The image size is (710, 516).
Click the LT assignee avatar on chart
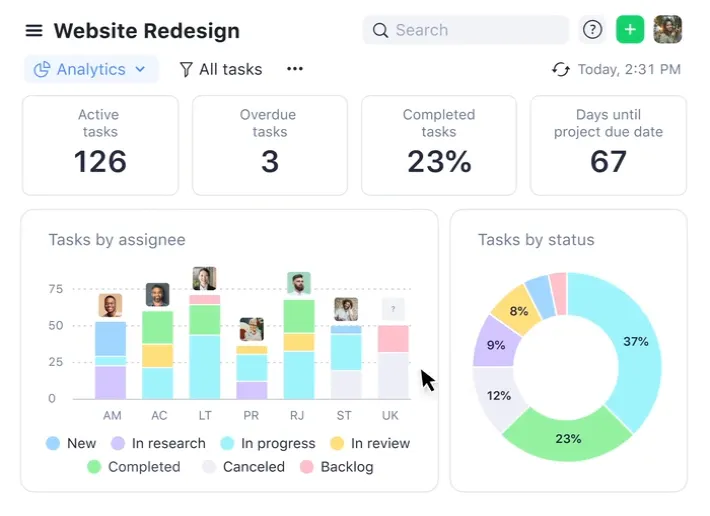204,278
